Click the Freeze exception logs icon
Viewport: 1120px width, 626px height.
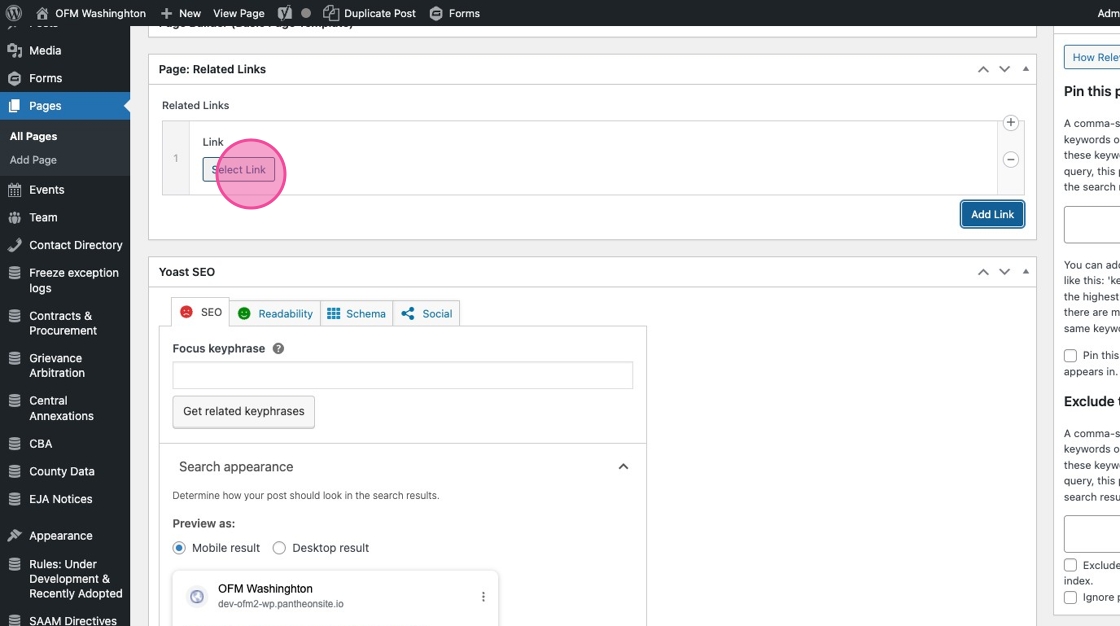tap(14, 273)
